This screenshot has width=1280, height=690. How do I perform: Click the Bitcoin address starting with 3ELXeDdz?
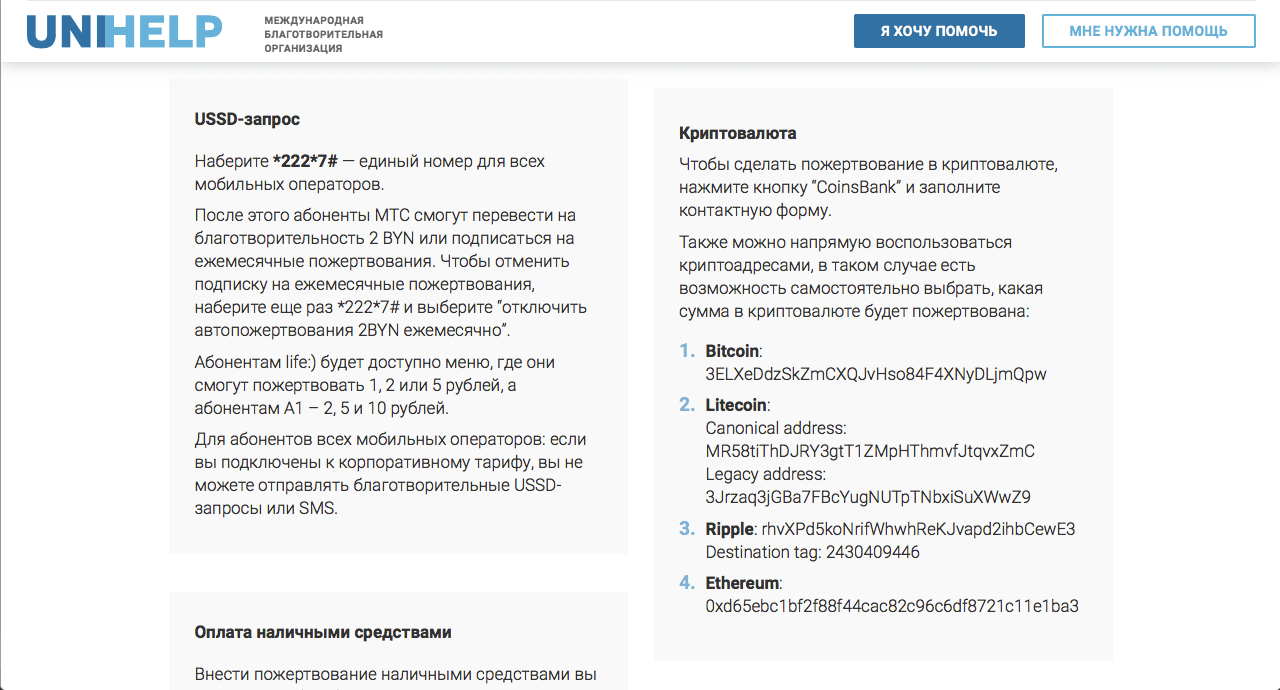(875, 374)
